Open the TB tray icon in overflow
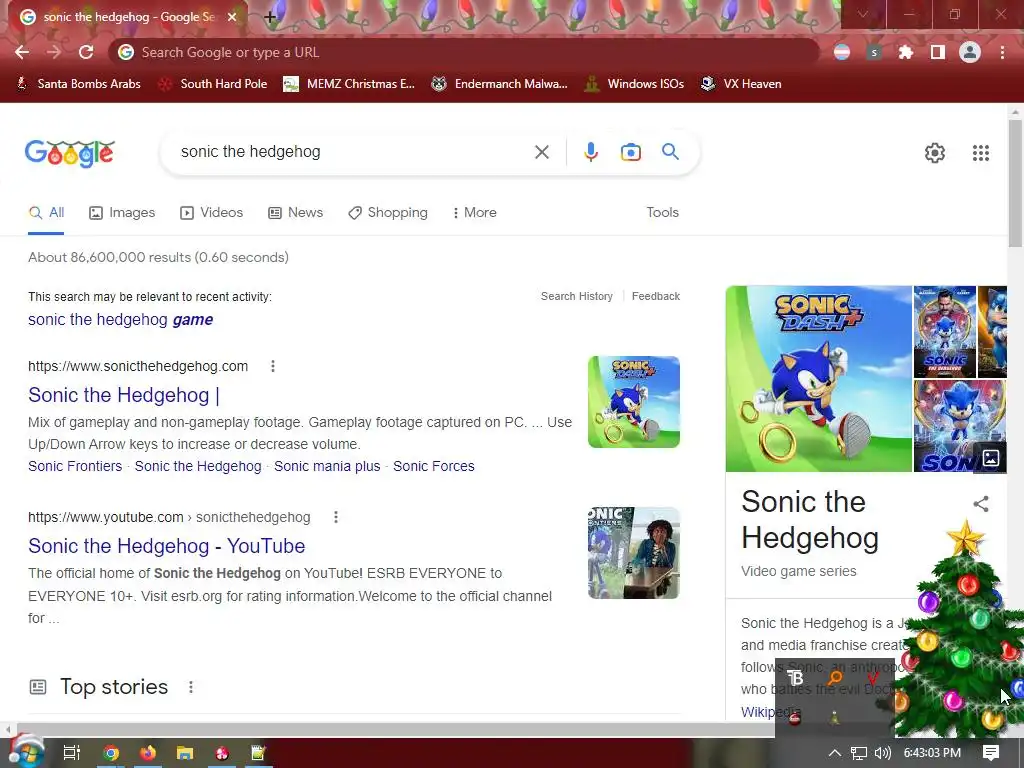Screen dimensions: 1024x768 (x=795, y=678)
